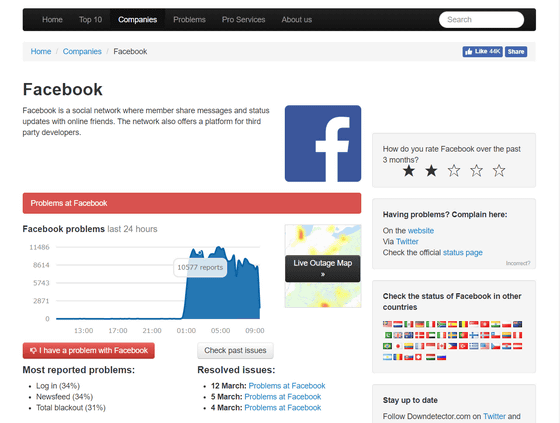Viewport: 560px width, 423px height.
Task: Pick the Finland flag
Action: tap(474, 335)
